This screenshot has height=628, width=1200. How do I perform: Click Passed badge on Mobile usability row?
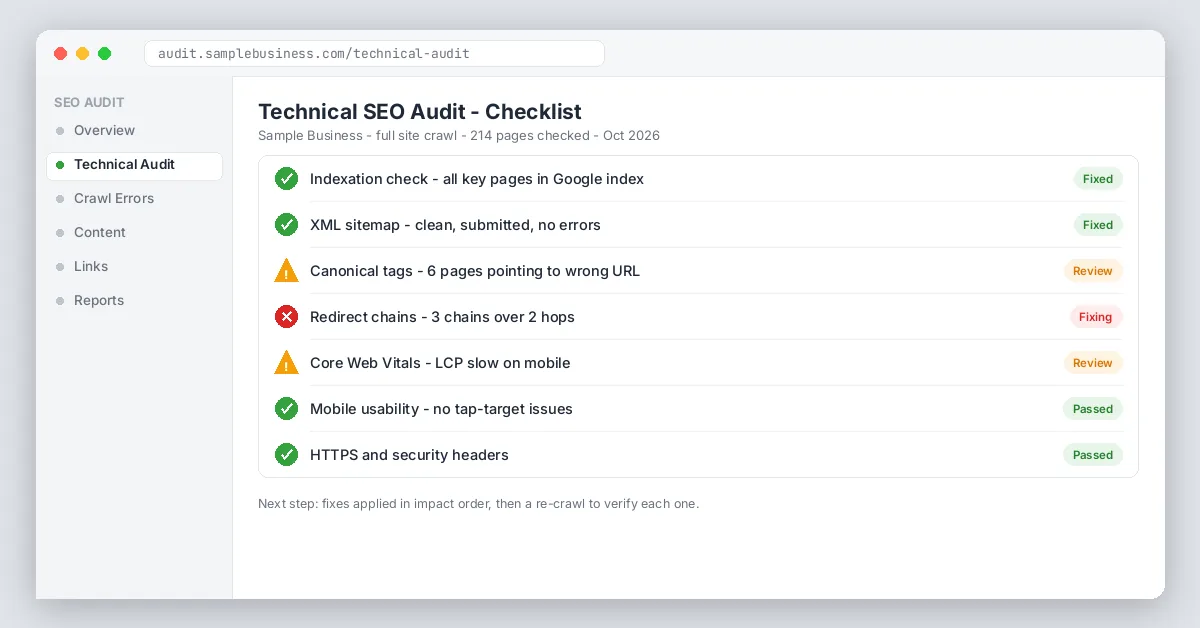1093,409
